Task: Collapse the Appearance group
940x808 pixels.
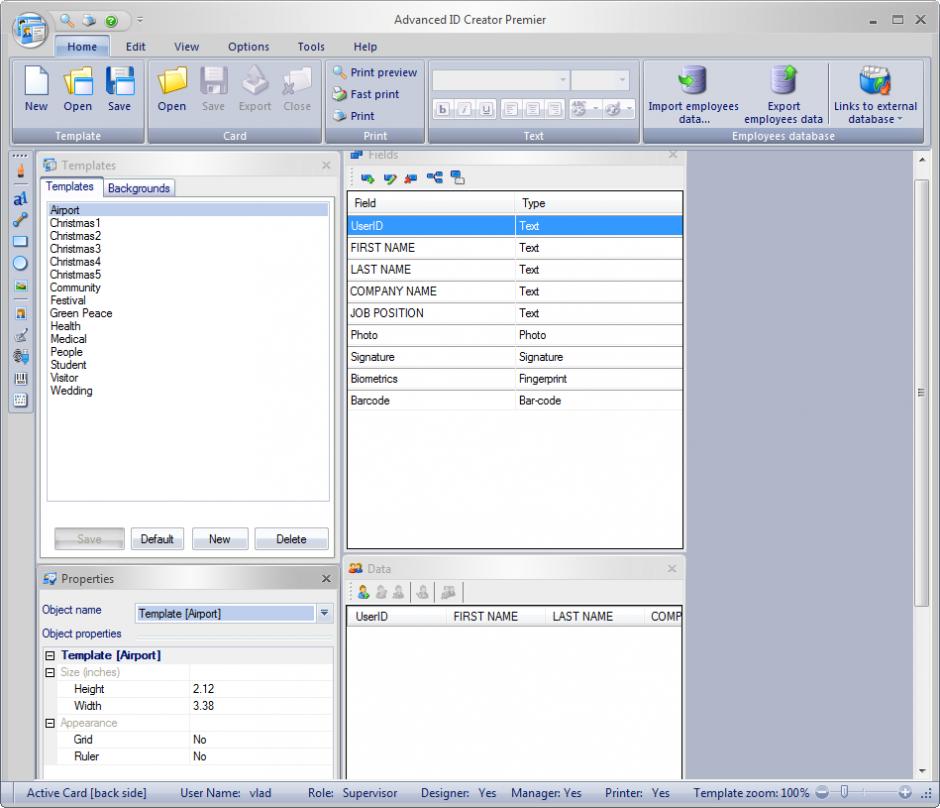Action: (50, 723)
